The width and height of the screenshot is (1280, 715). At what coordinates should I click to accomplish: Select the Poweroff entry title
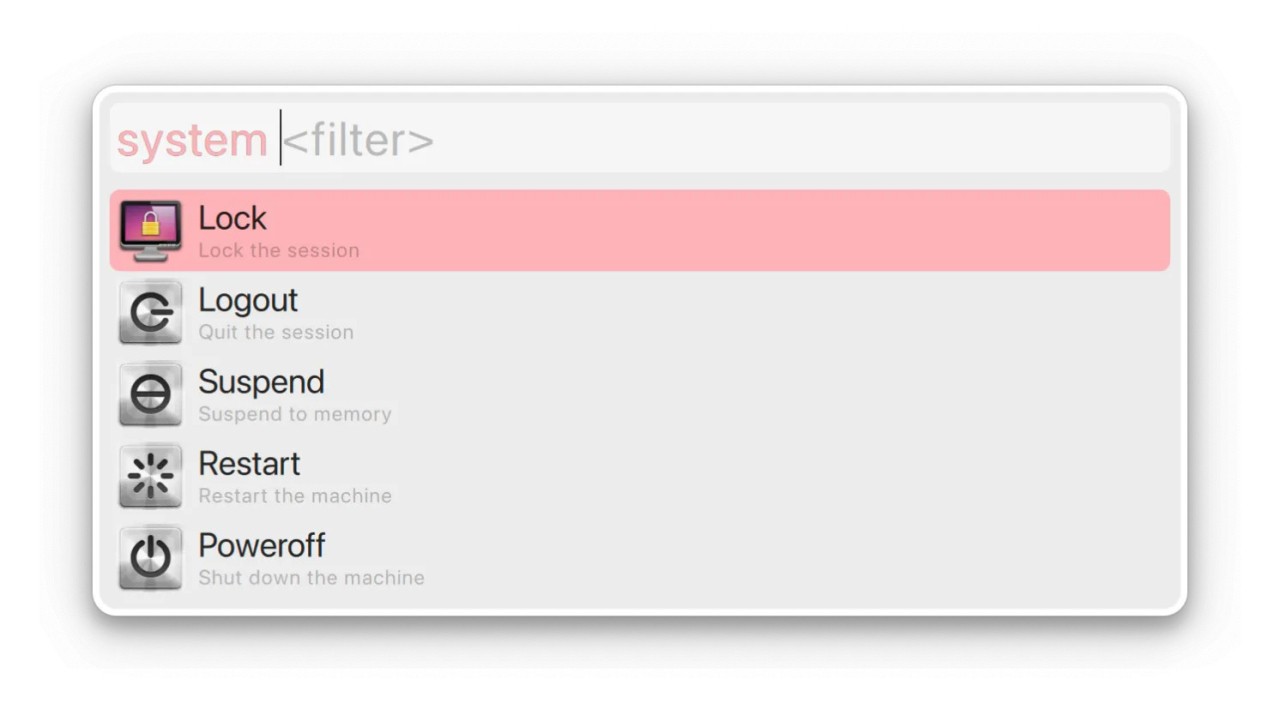coord(262,546)
